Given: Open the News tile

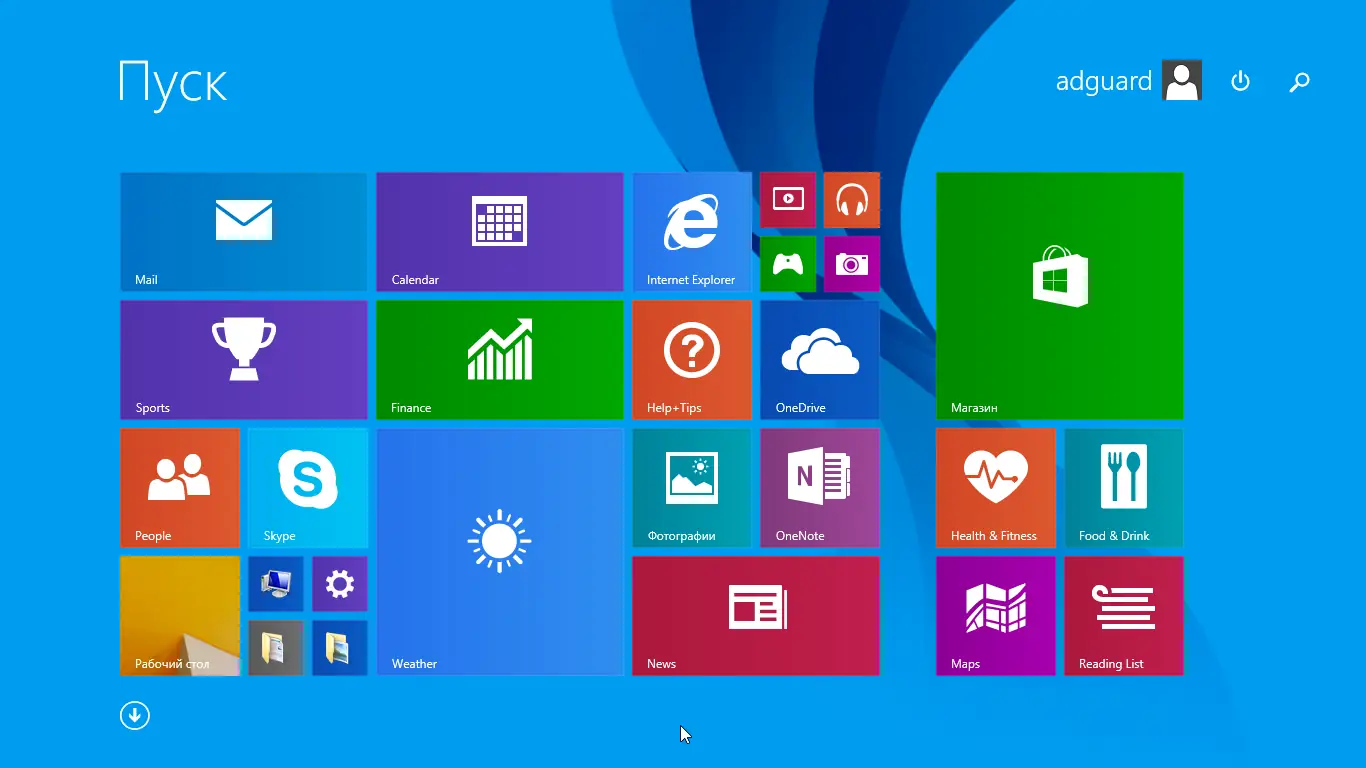Looking at the screenshot, I should coord(756,616).
